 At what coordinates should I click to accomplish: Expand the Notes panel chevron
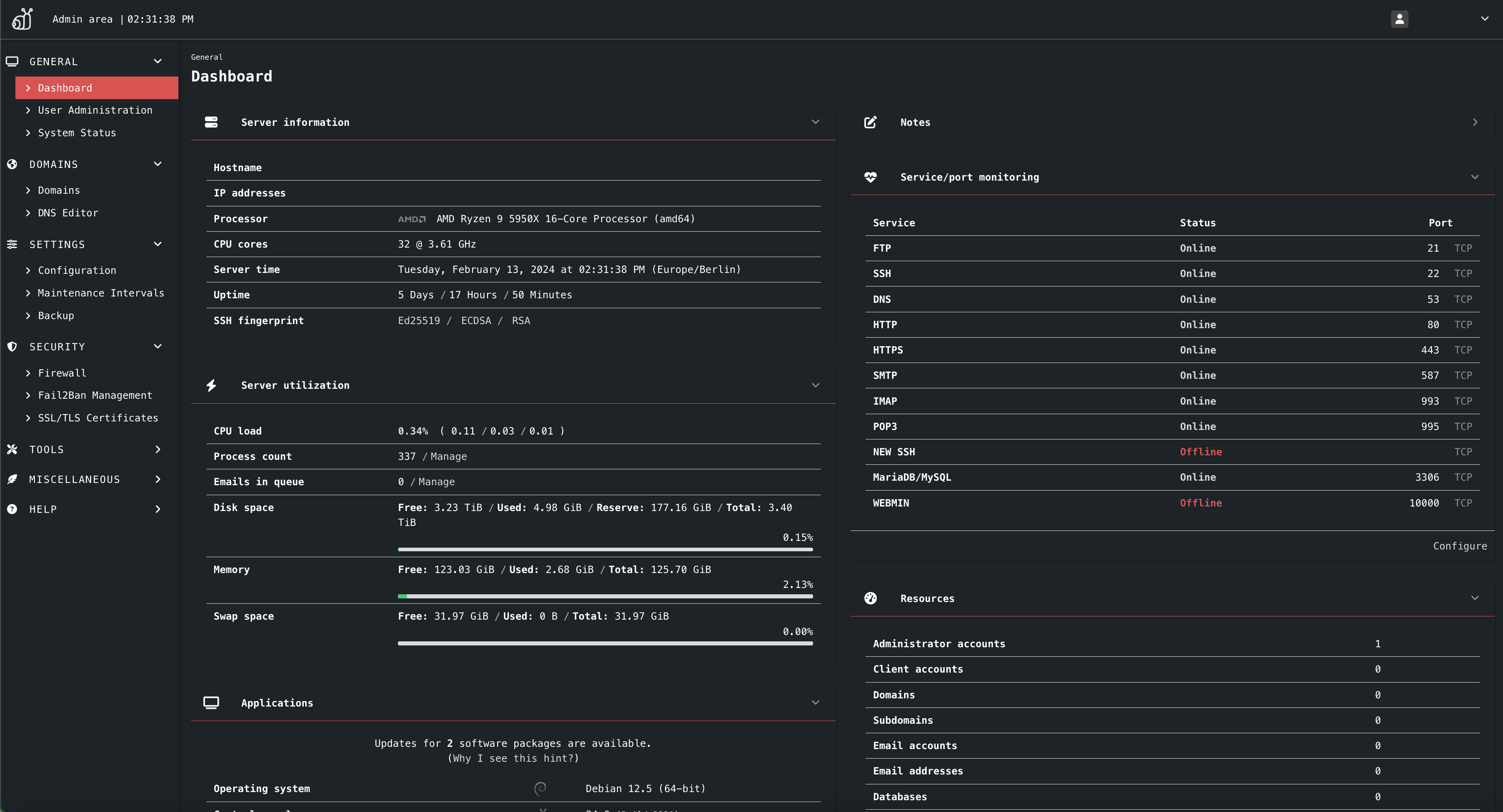pyautogui.click(x=1474, y=122)
